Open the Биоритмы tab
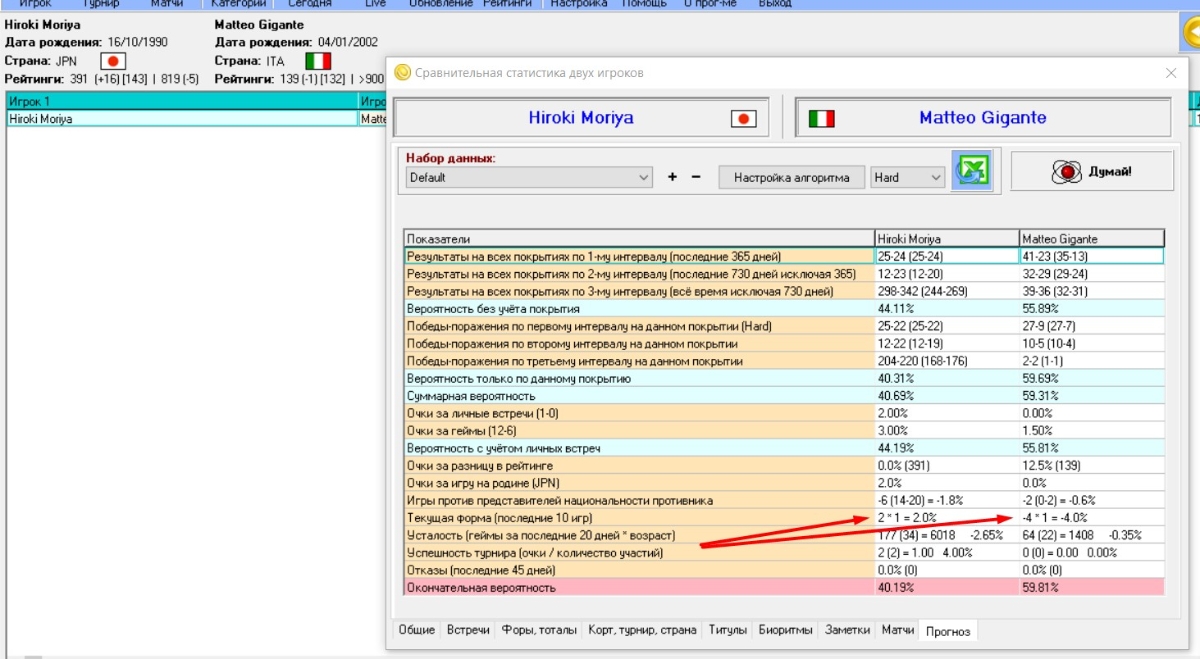 [x=786, y=630]
